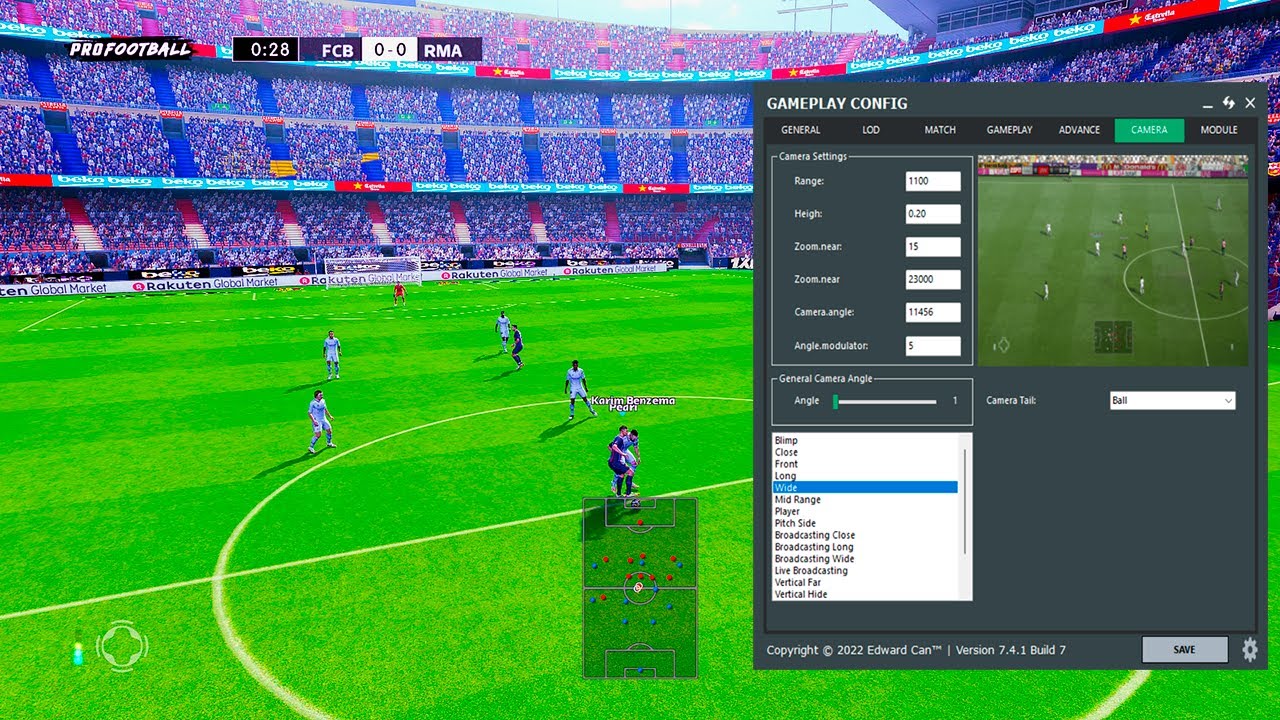Select Vertical Hide camera preset
Screen dimensions: 1280x720
[x=865, y=594]
